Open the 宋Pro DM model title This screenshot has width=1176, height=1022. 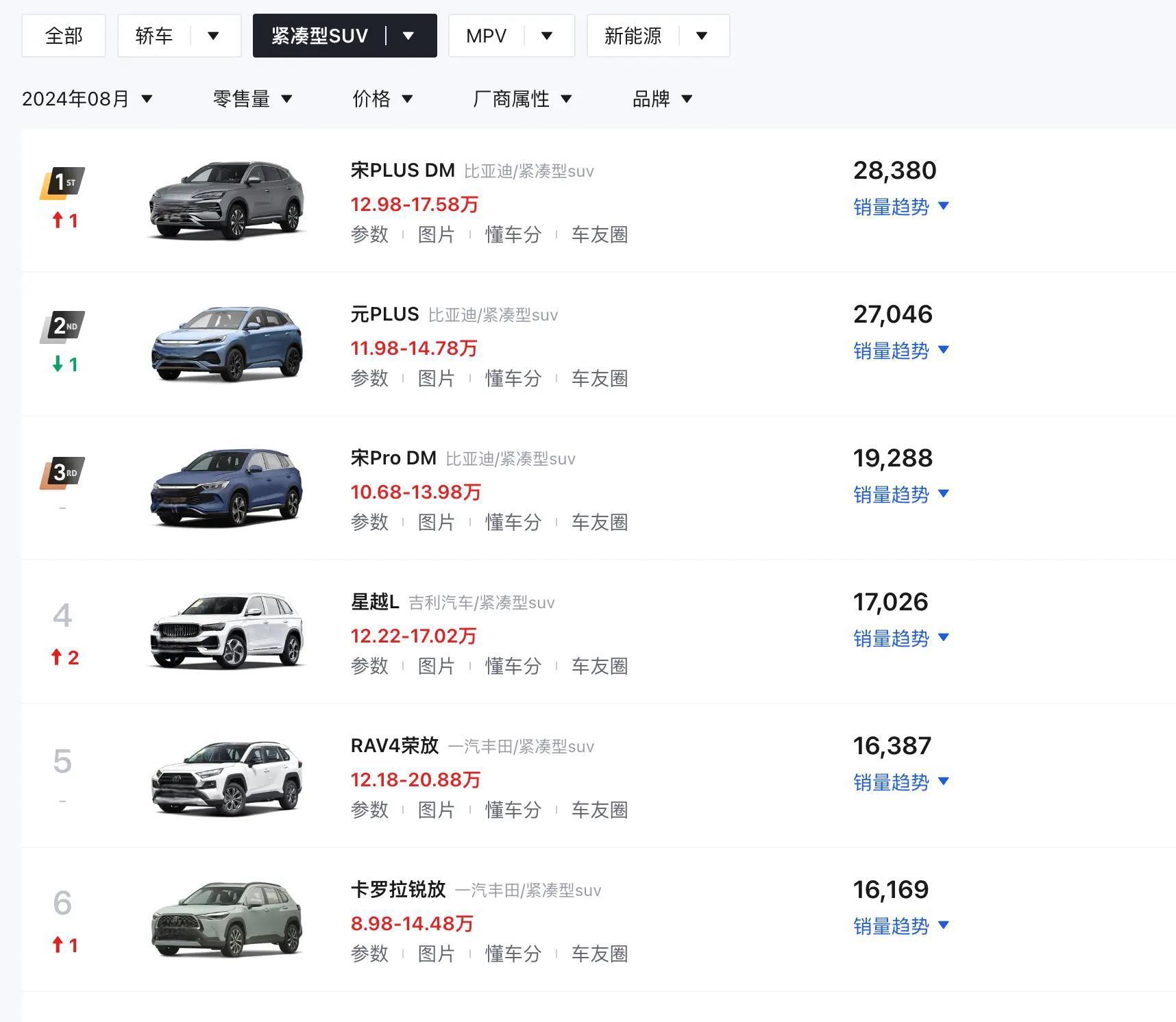[x=393, y=458]
